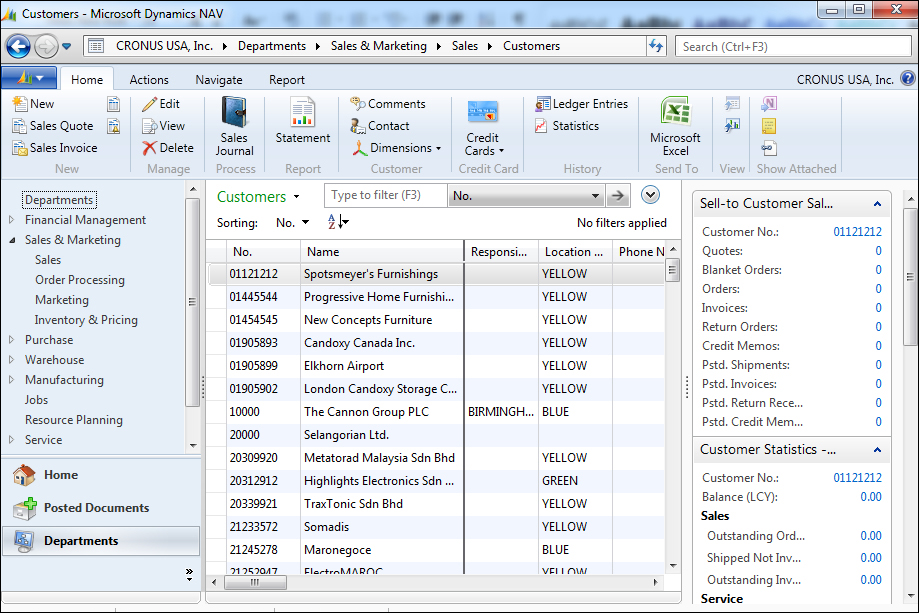Screen dimensions: 919x613
Task: Click the grey Forward navigation arrow
Action: (x=46, y=46)
